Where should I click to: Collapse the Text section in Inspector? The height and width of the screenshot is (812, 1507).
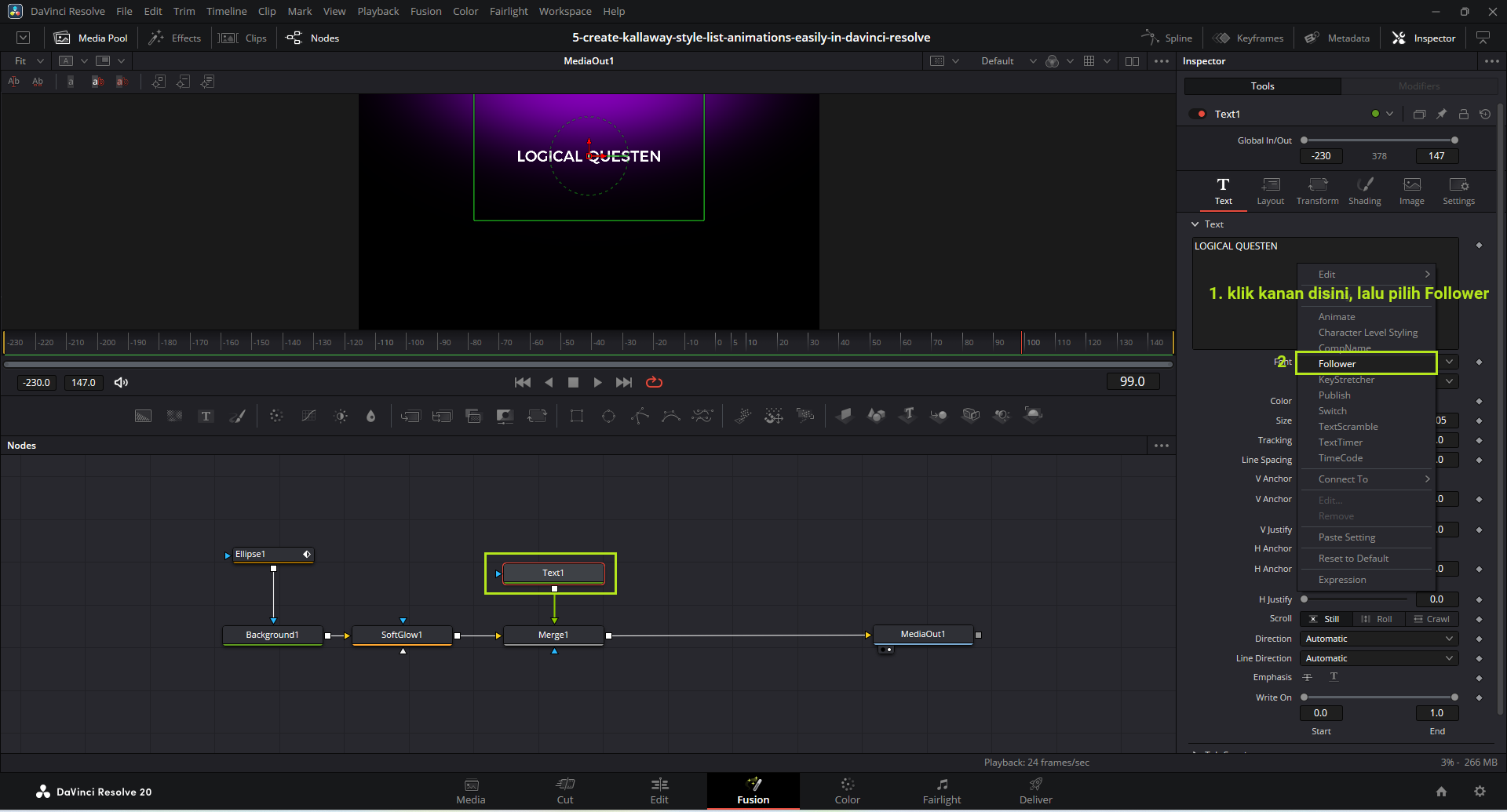point(1195,224)
